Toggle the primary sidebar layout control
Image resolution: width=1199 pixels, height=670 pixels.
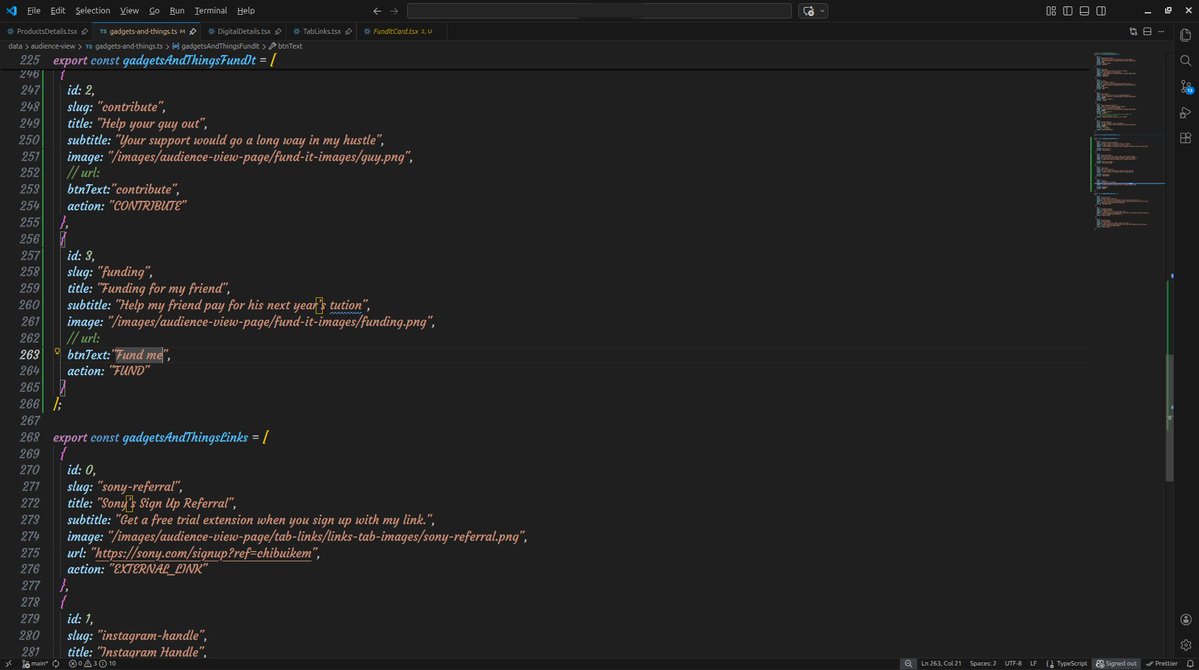pos(1068,10)
